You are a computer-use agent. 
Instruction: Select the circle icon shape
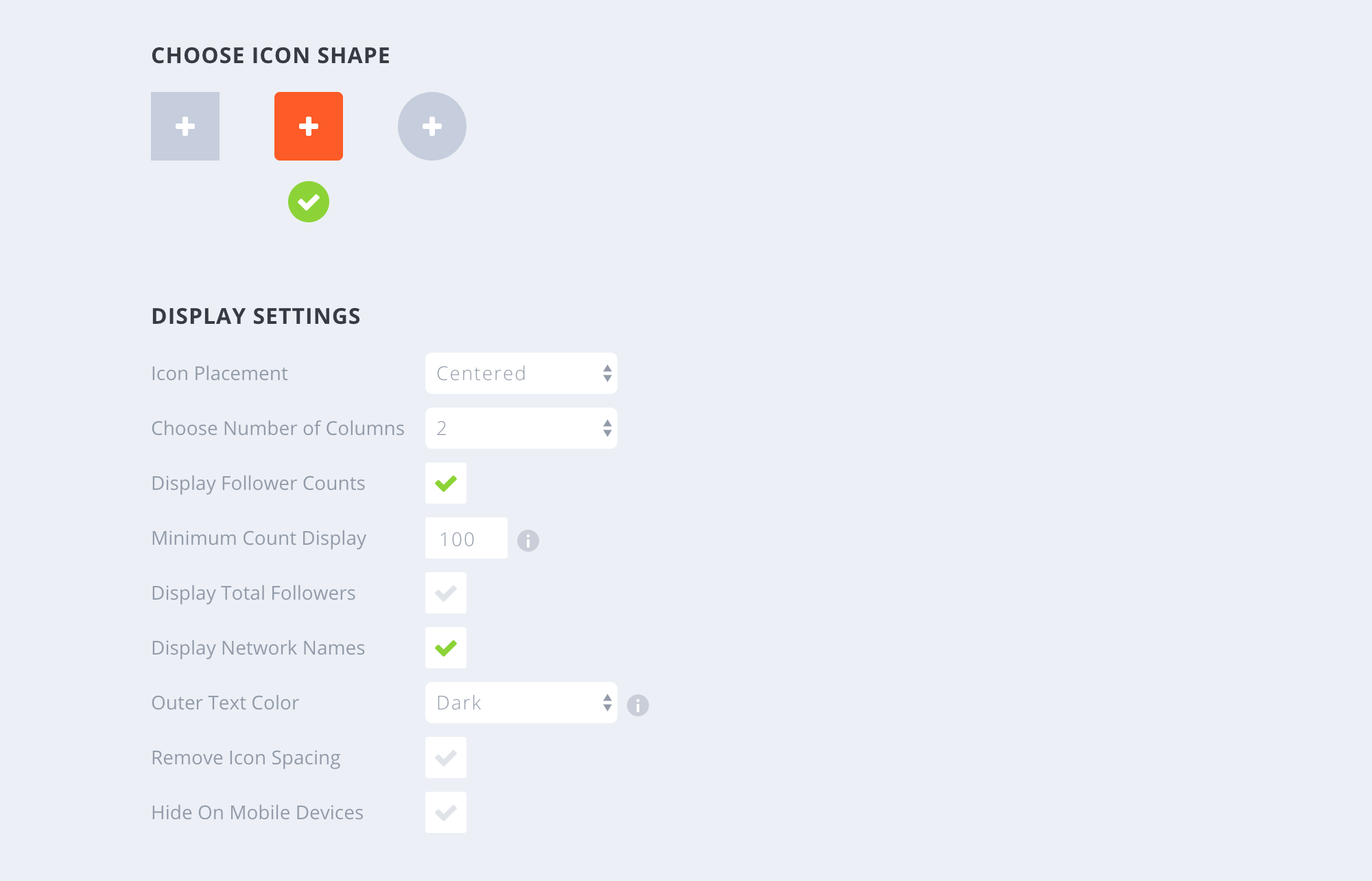(432, 126)
